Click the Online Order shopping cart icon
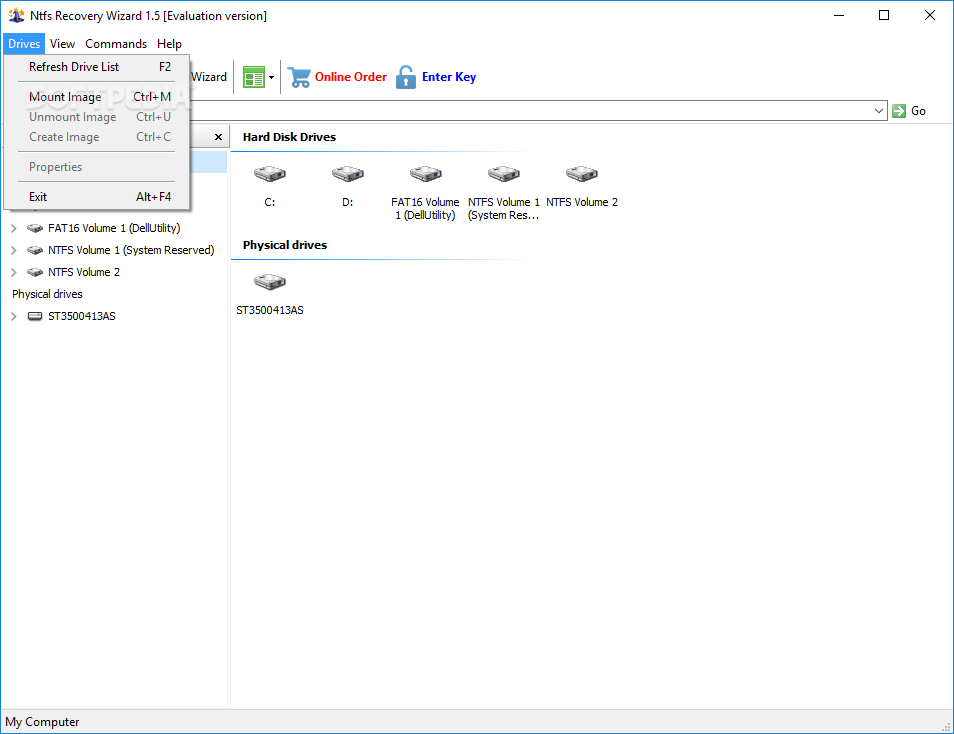954x734 pixels. tap(299, 77)
